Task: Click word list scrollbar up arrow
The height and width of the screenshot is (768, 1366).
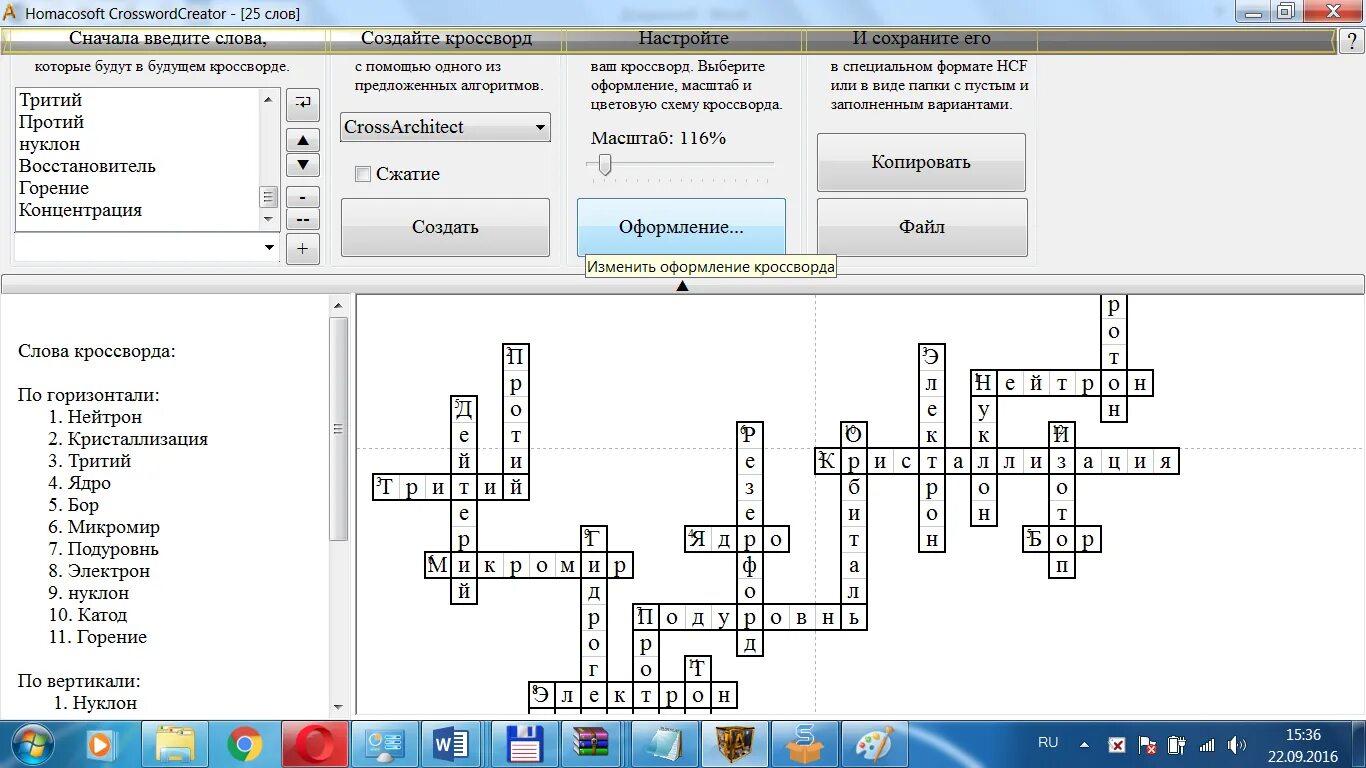Action: 267,99
